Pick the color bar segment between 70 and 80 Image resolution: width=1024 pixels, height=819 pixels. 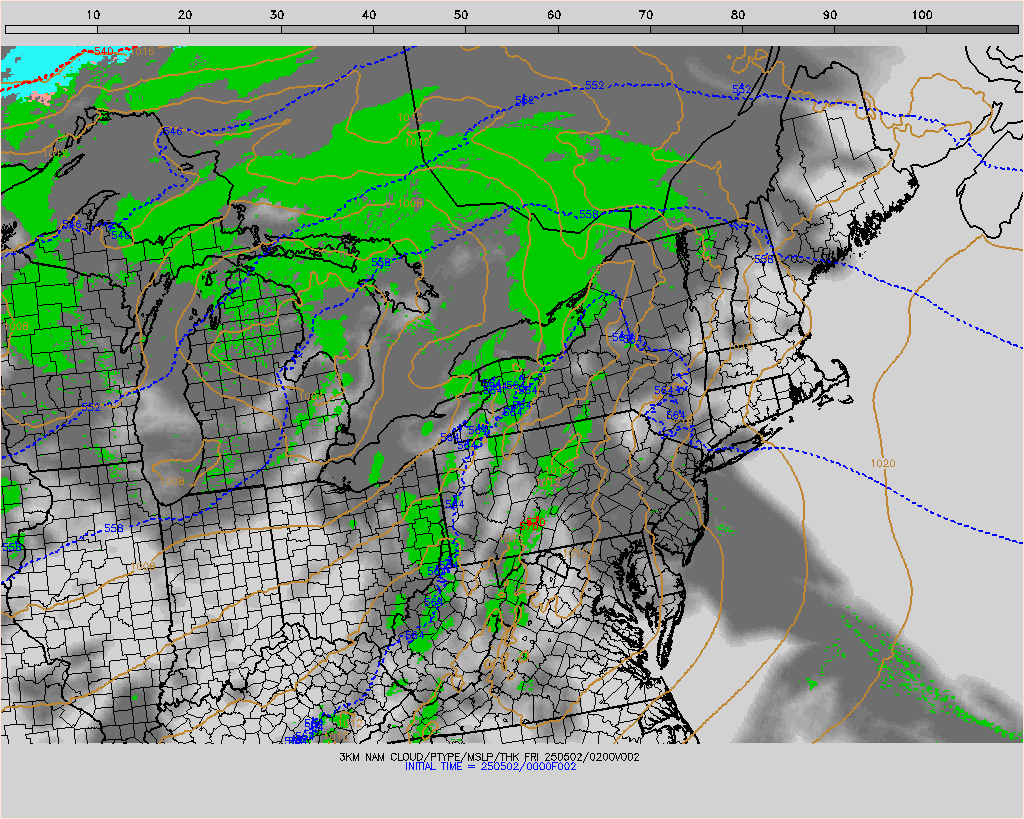tap(696, 29)
